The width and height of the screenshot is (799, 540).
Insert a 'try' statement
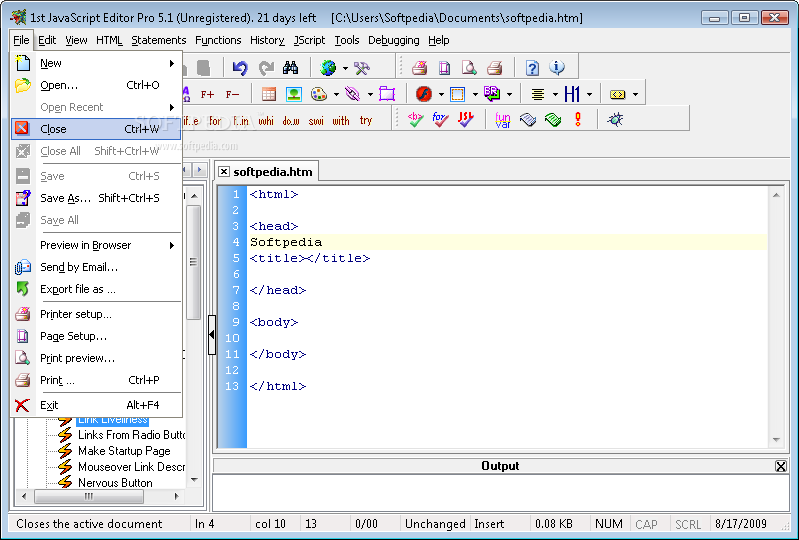click(366, 121)
